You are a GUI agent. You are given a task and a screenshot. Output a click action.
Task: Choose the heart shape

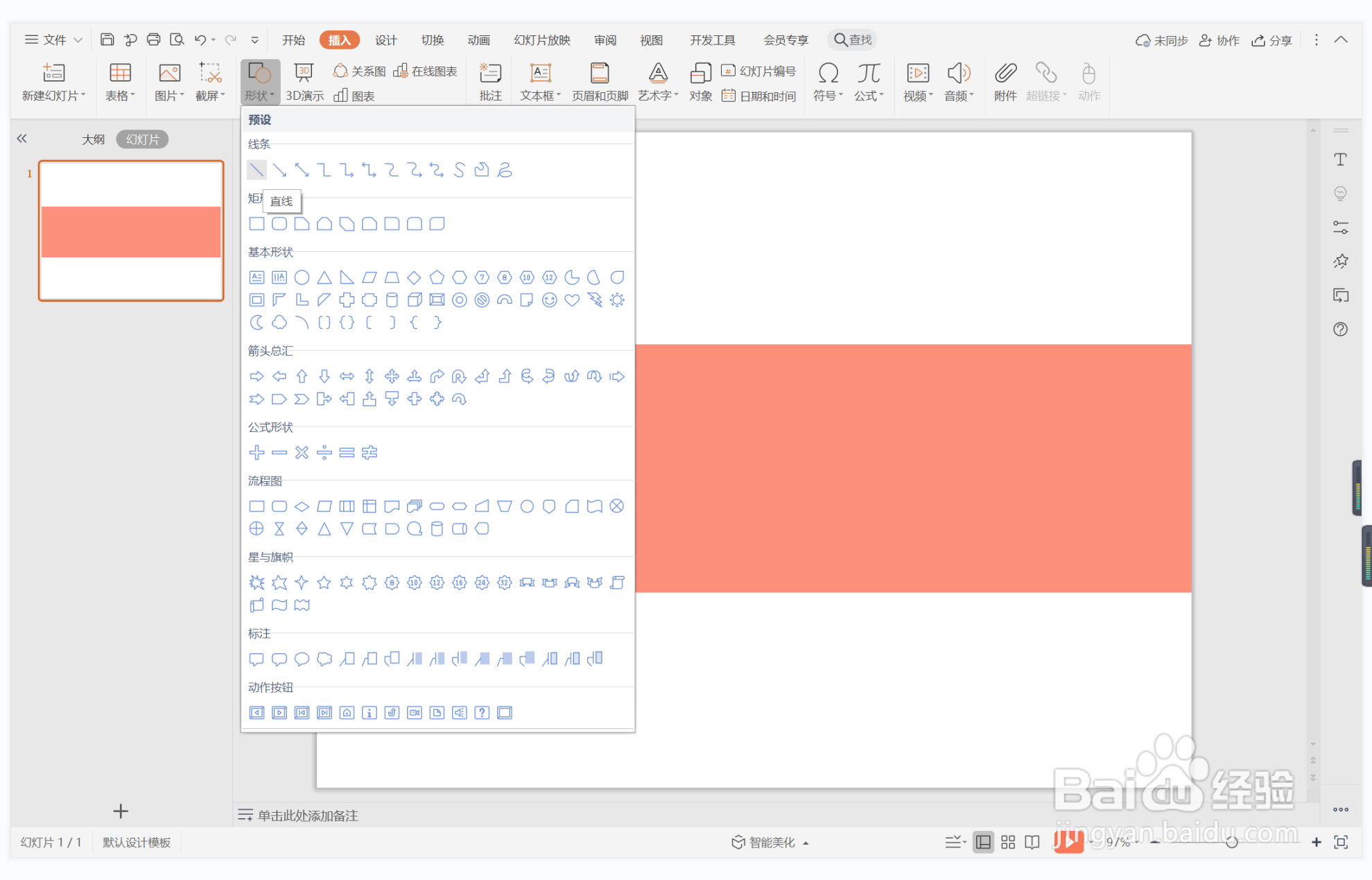coord(572,300)
